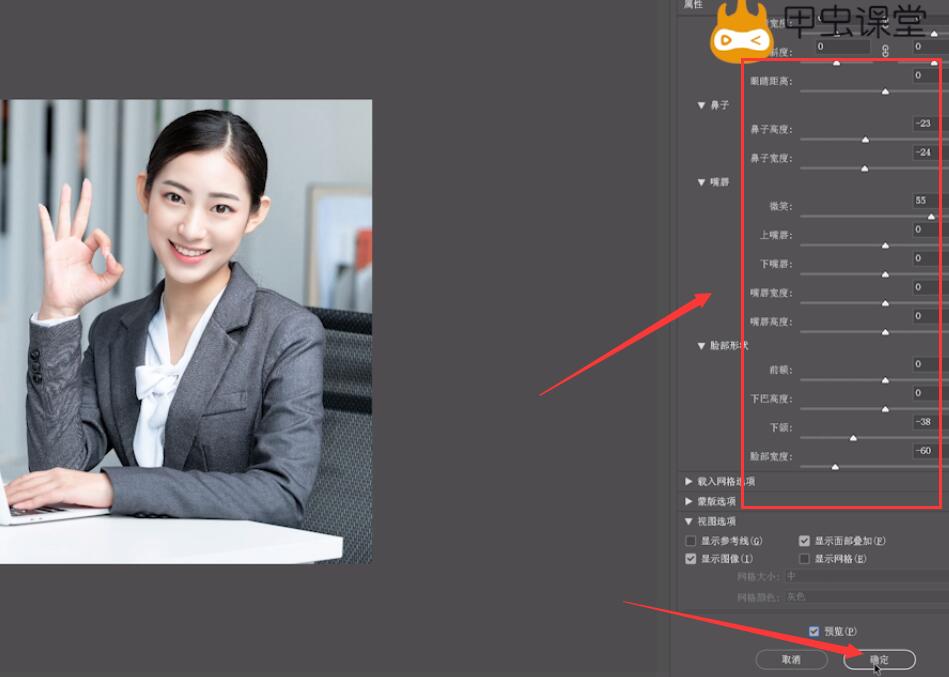This screenshot has width=949, height=677.
Task: Click the 鼻子高度 slider handle
Action: [x=865, y=140]
